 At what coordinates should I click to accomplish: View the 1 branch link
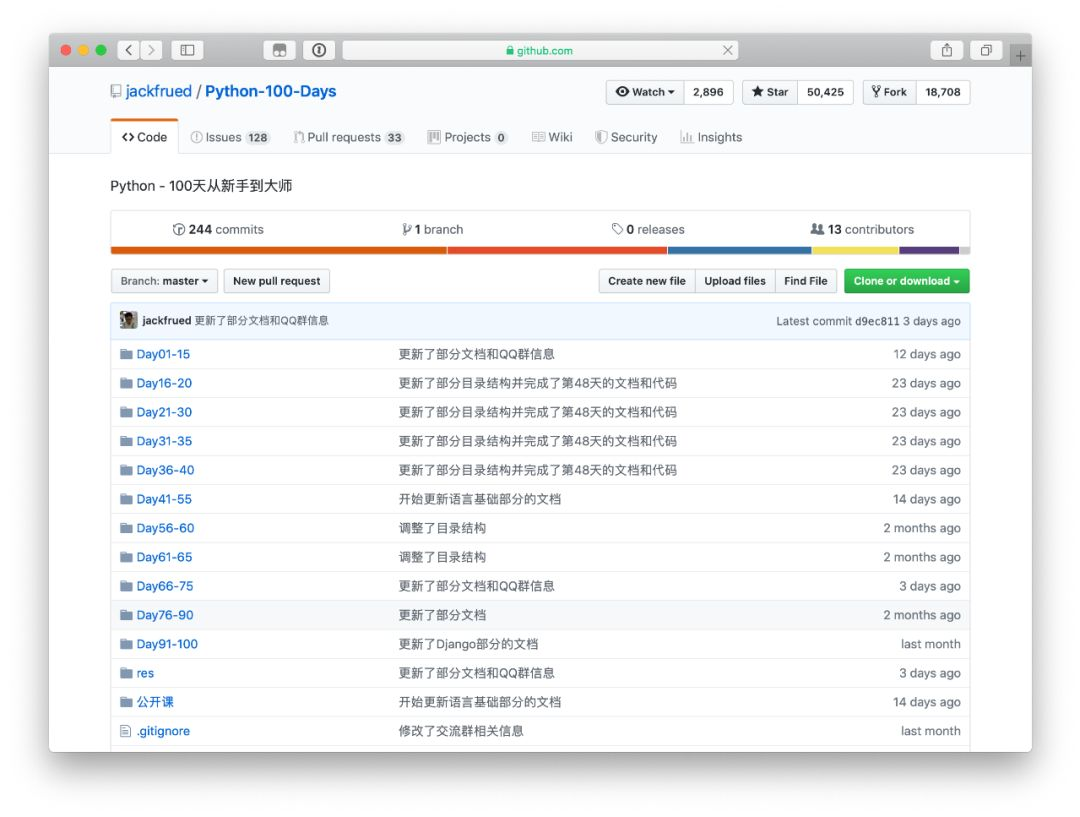[x=433, y=229]
